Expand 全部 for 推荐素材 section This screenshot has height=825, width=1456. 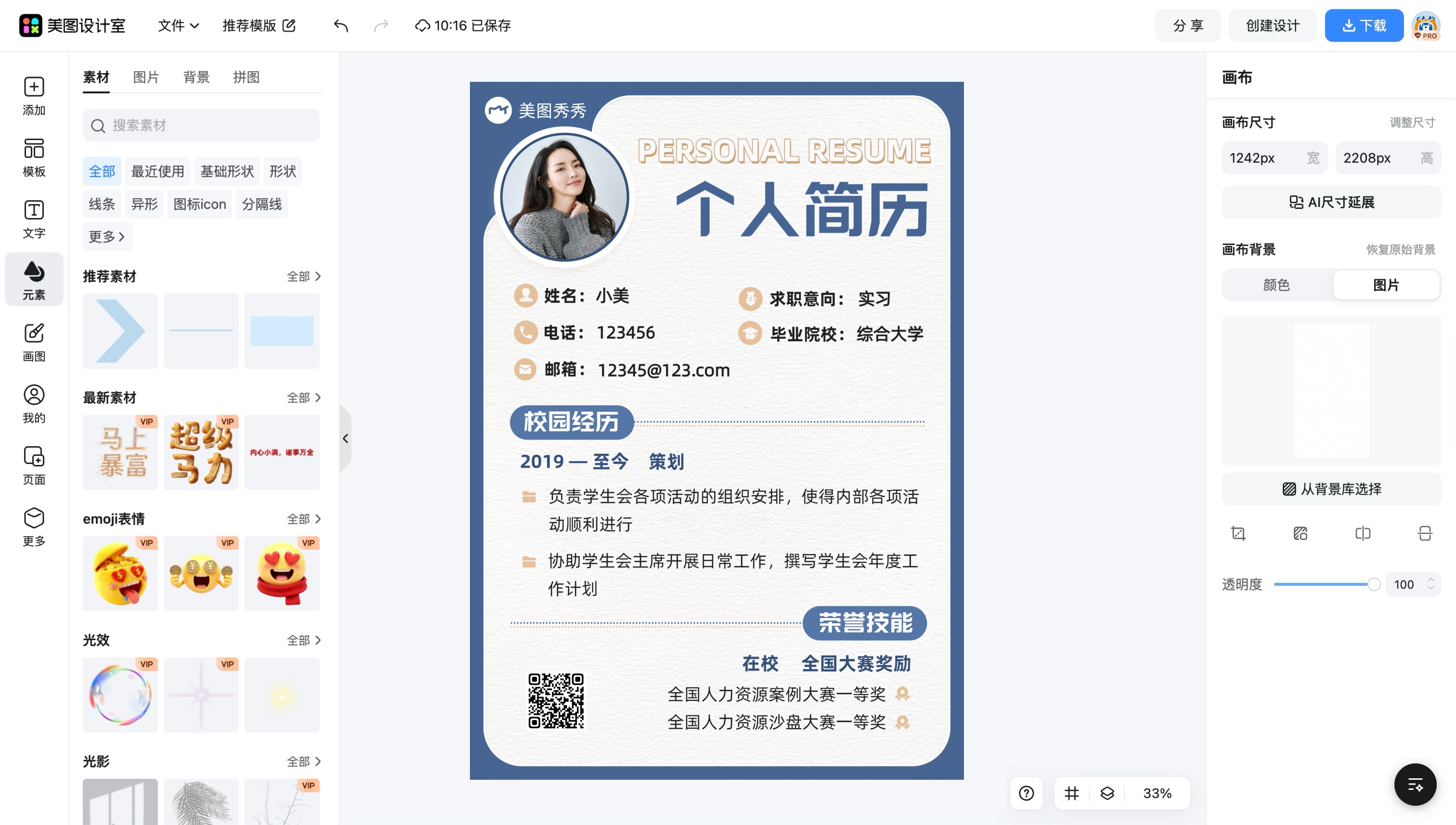(304, 276)
